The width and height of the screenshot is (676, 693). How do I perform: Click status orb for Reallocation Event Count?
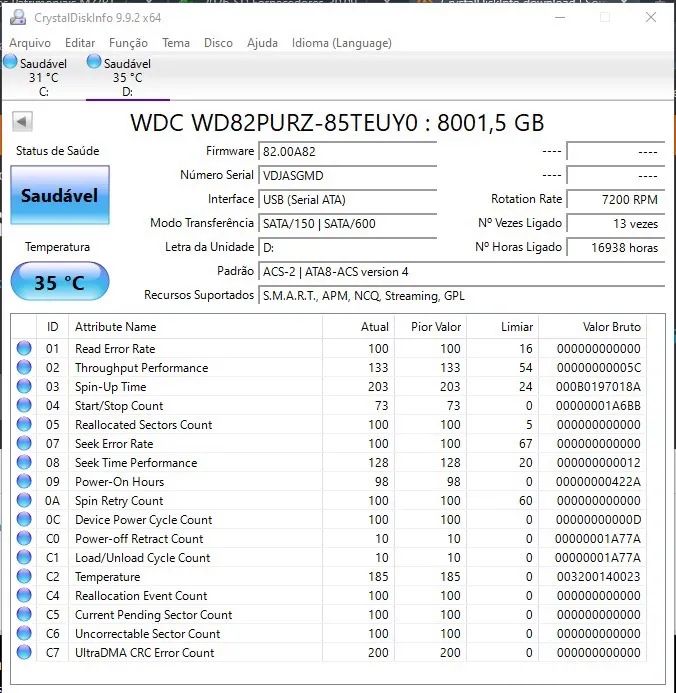point(24,595)
